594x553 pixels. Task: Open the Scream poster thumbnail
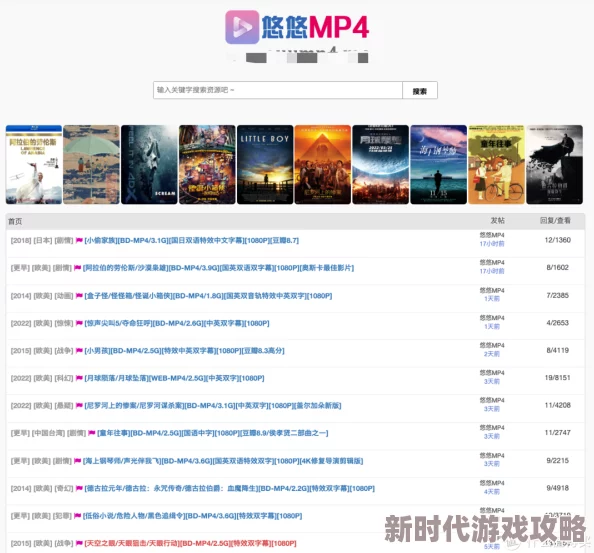click(149, 164)
